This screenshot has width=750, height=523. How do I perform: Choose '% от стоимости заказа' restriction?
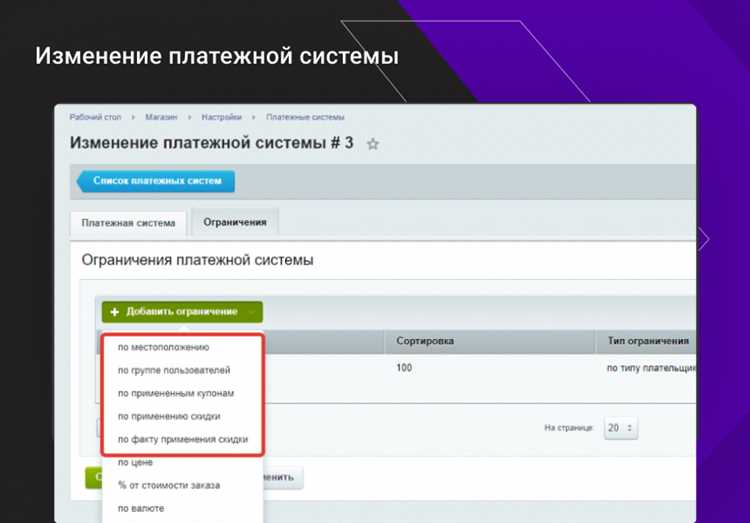point(169,485)
